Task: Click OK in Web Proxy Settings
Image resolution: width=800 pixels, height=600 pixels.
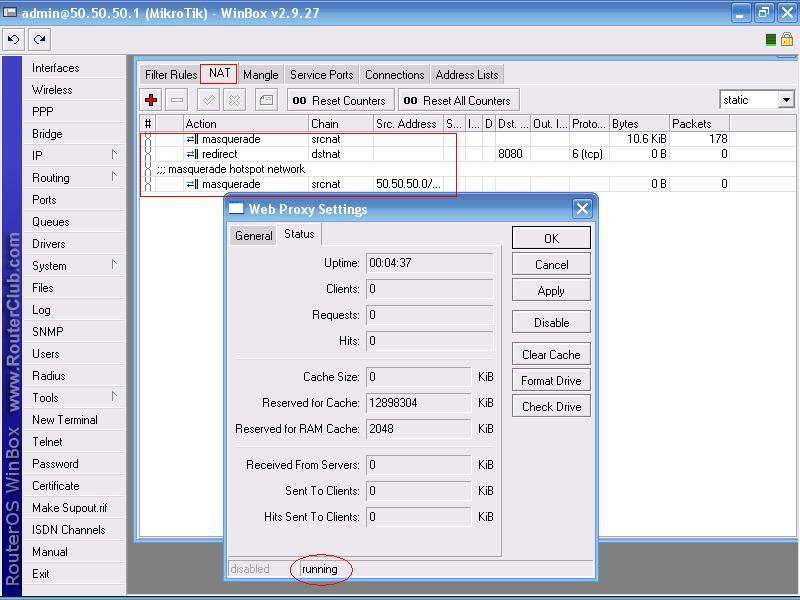Action: tap(551, 238)
